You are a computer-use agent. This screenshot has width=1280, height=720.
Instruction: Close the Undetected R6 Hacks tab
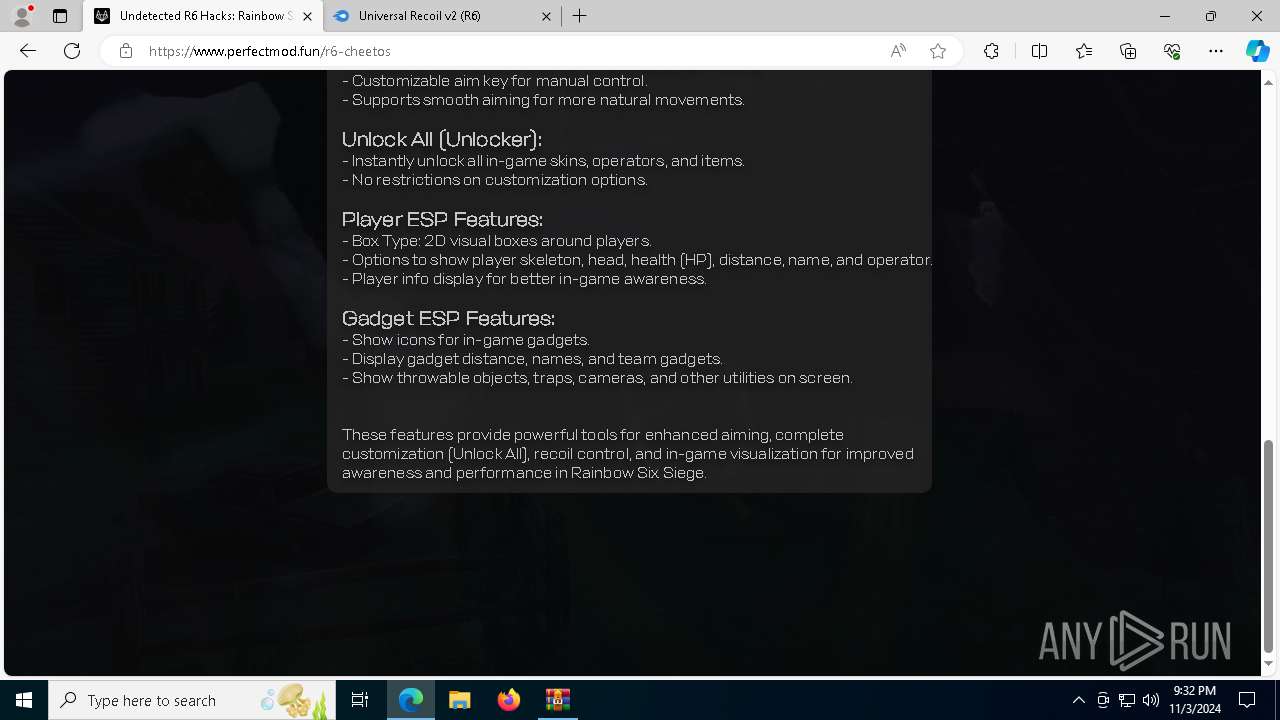[307, 16]
